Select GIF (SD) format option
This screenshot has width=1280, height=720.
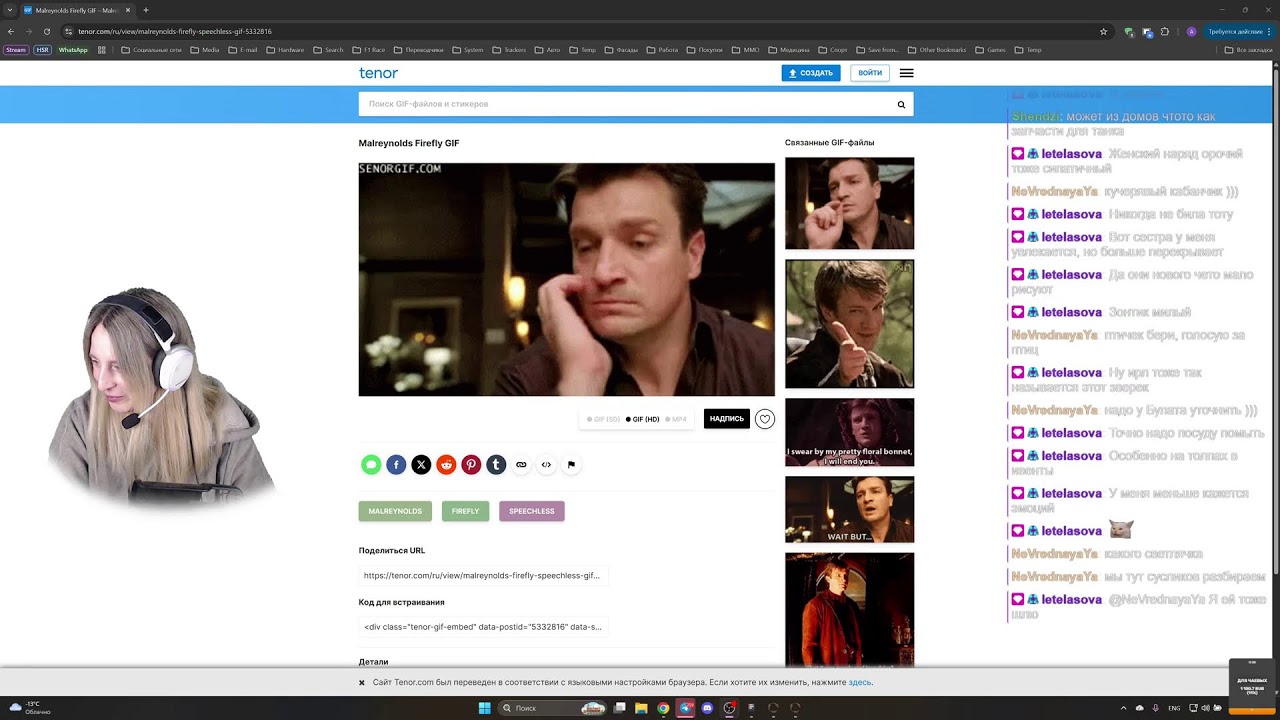[x=603, y=419]
